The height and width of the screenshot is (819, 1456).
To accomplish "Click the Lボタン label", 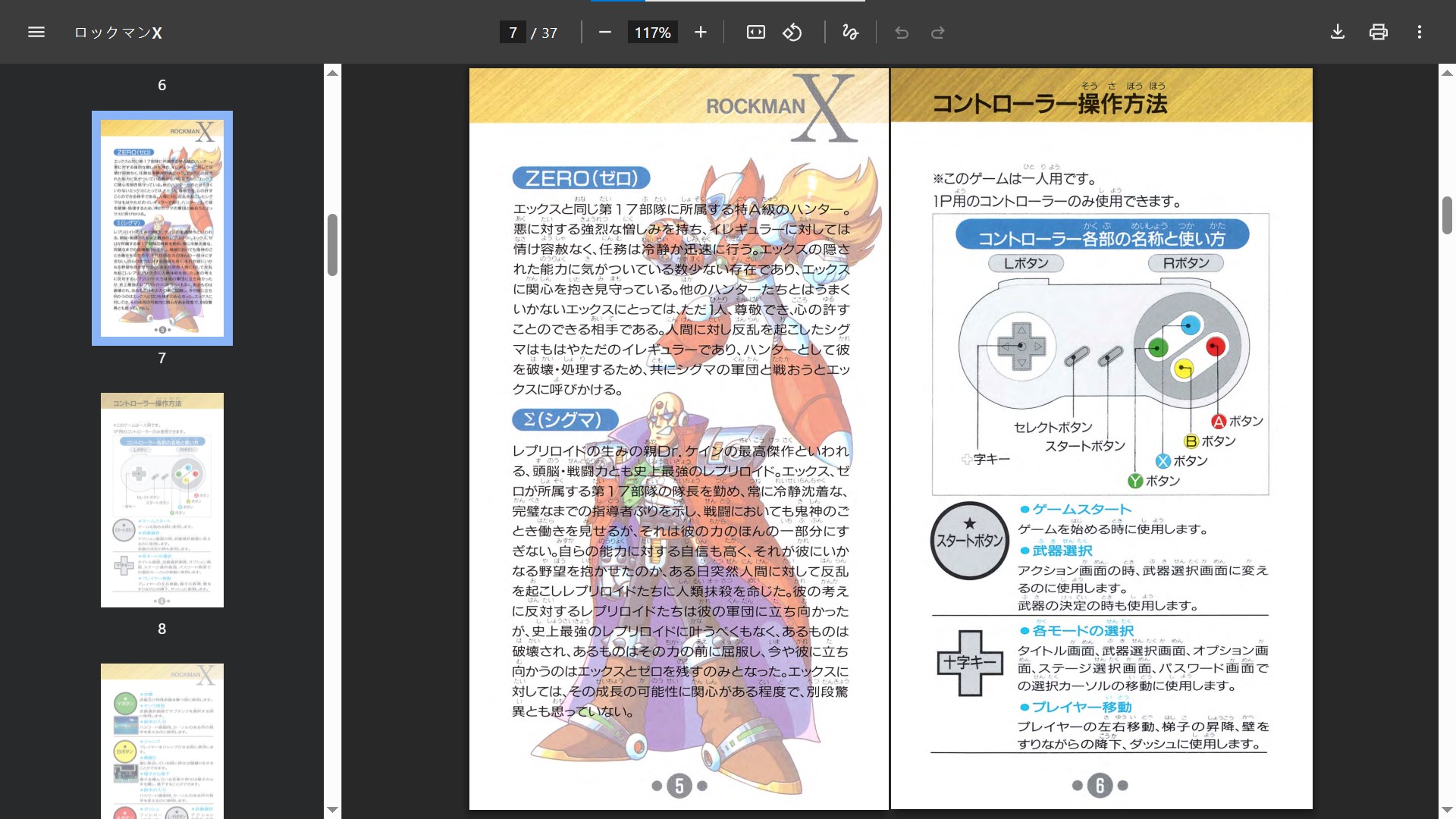I will 1026,263.
